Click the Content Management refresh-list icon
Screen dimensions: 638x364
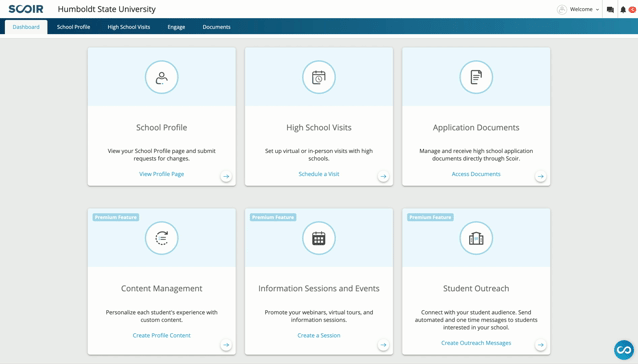point(162,238)
